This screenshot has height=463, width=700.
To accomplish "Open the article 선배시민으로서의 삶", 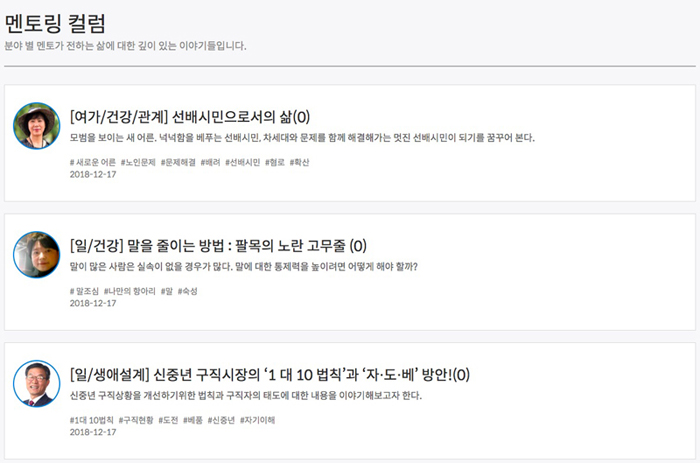I will [190, 116].
